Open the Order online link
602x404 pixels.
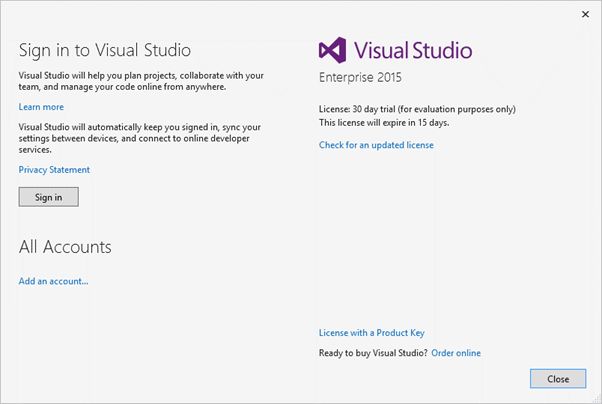click(x=456, y=353)
